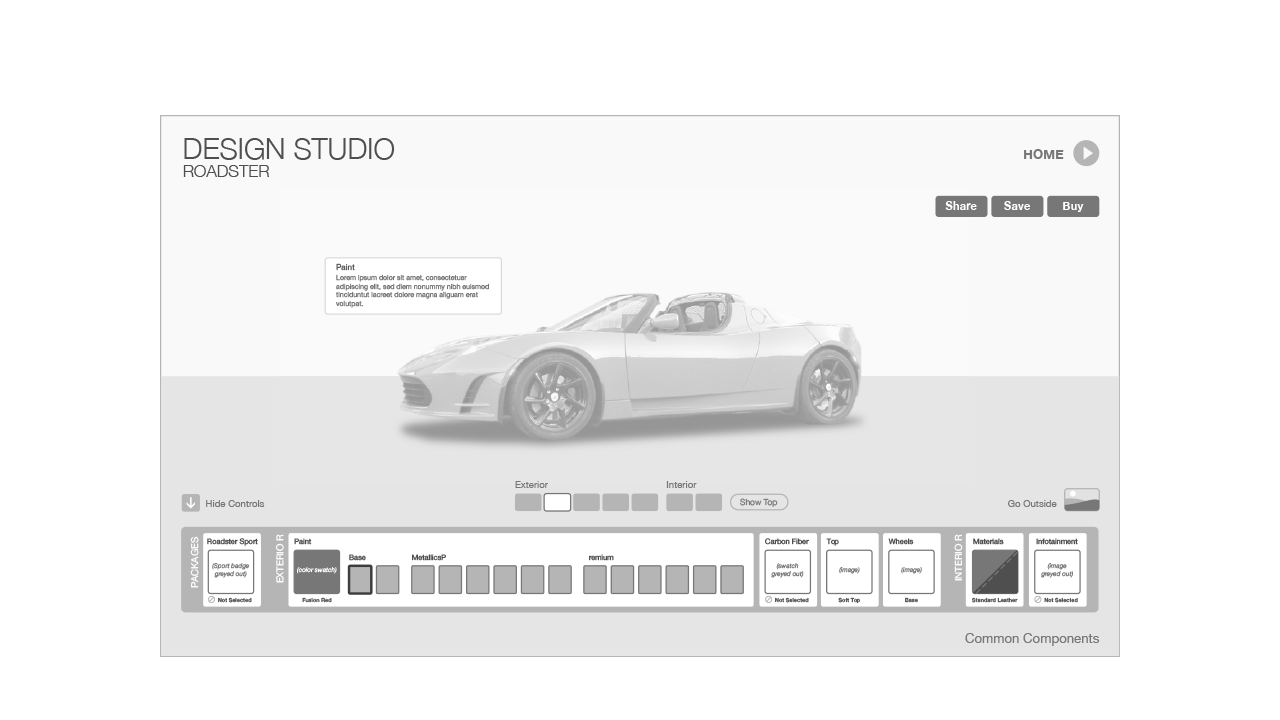The height and width of the screenshot is (720, 1280).
Task: Click the Home play arrow icon
Action: (x=1086, y=153)
